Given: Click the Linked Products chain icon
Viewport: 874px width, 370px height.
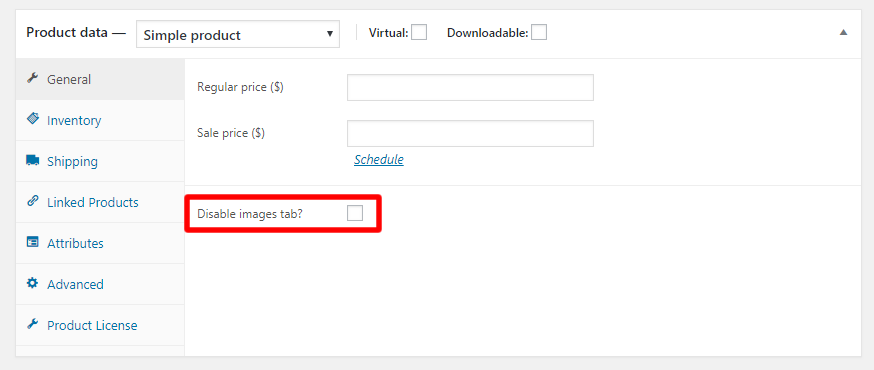Looking at the screenshot, I should tap(33, 201).
